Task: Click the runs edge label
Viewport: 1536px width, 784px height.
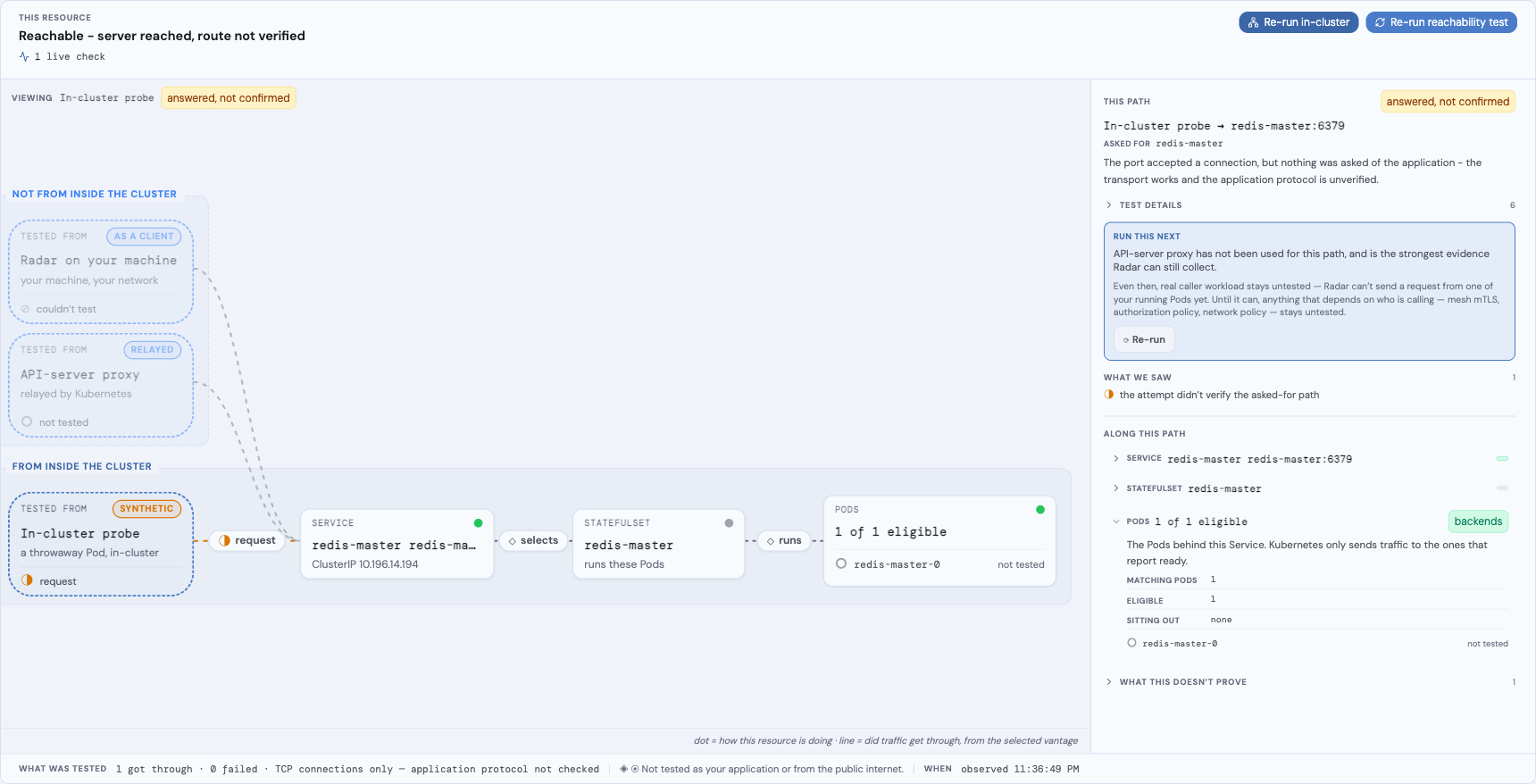Action: (784, 540)
